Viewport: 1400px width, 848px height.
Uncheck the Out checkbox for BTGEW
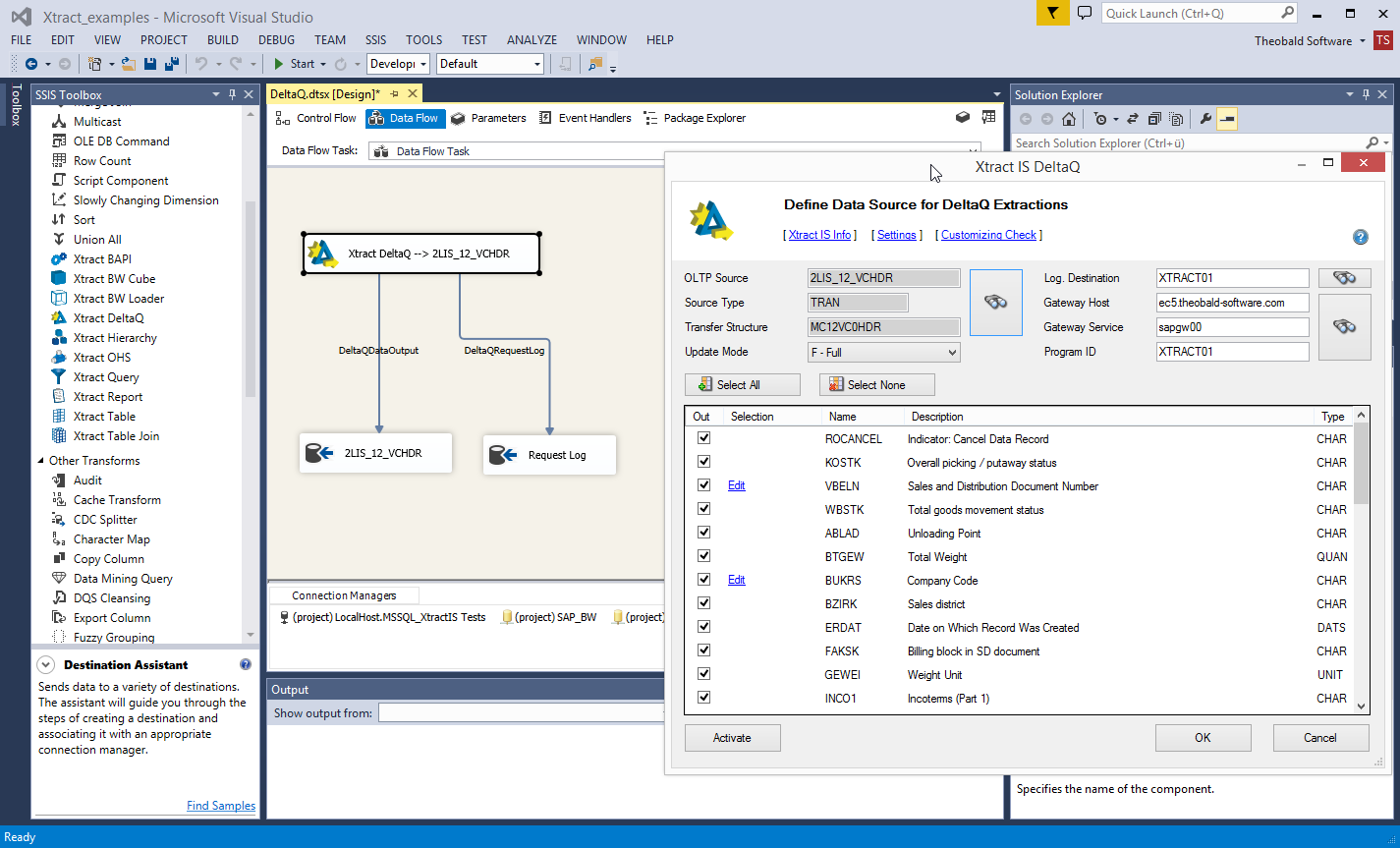703,556
